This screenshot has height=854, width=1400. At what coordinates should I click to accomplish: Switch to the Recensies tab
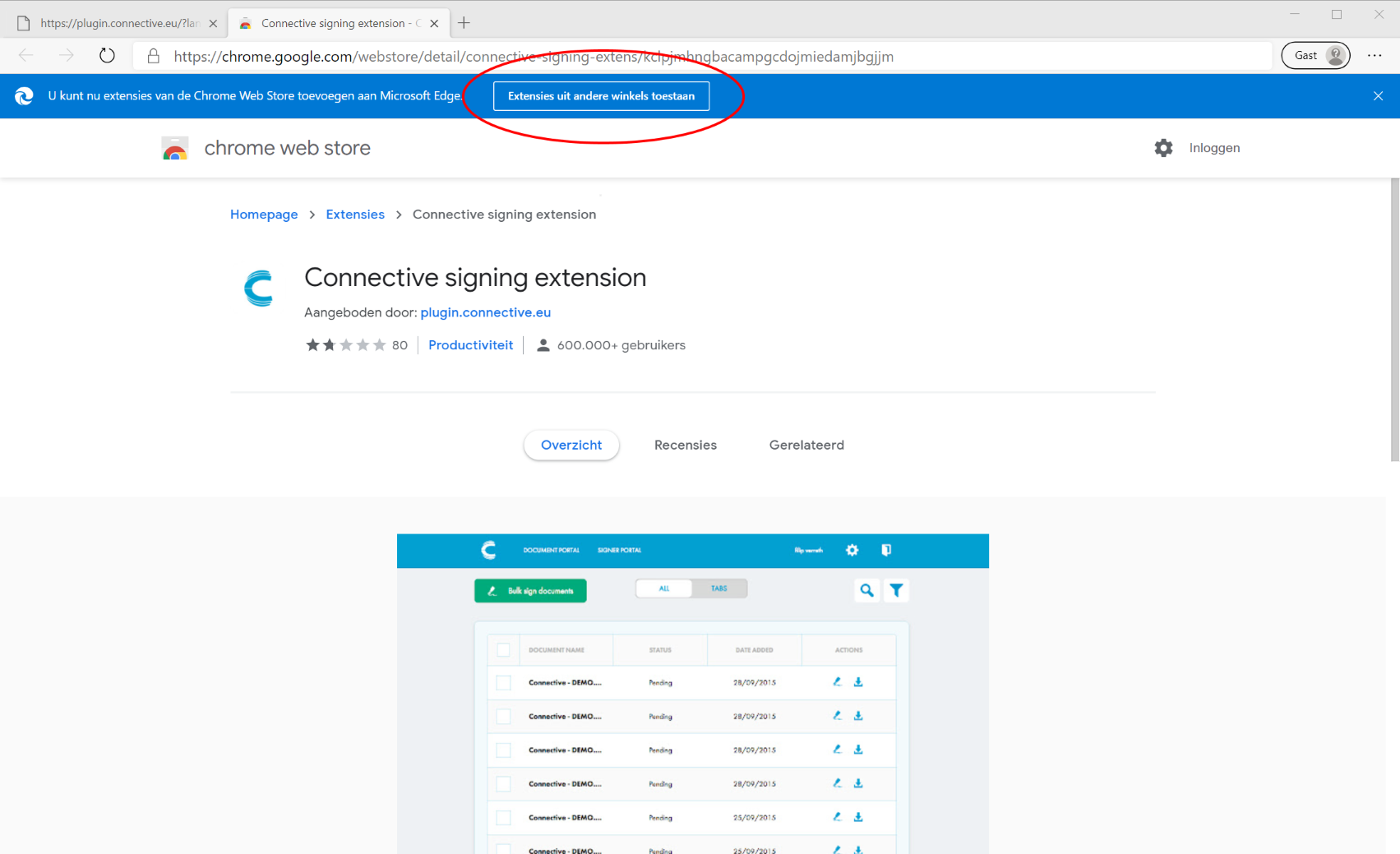coord(686,445)
